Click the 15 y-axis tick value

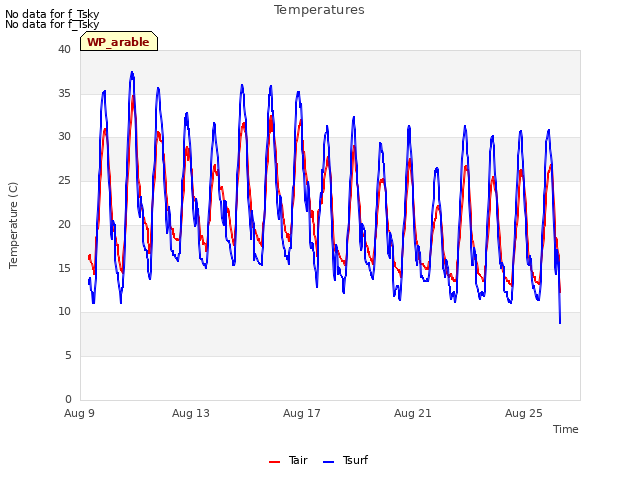pos(64,268)
